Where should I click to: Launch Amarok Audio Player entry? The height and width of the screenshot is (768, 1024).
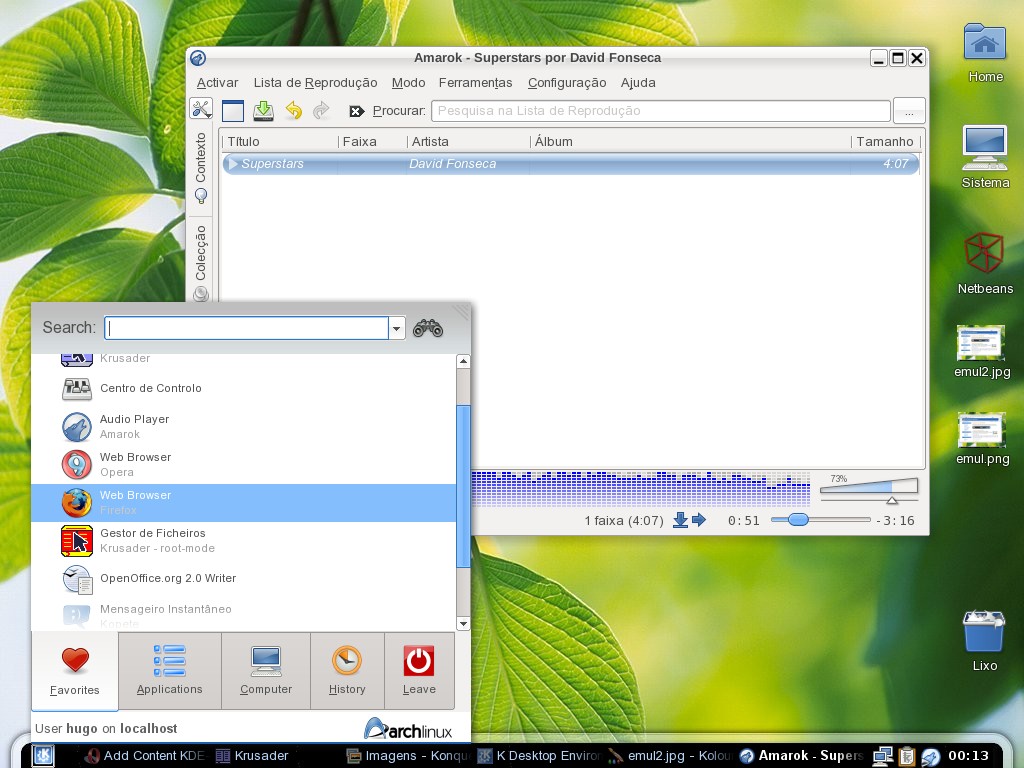pyautogui.click(x=243, y=426)
